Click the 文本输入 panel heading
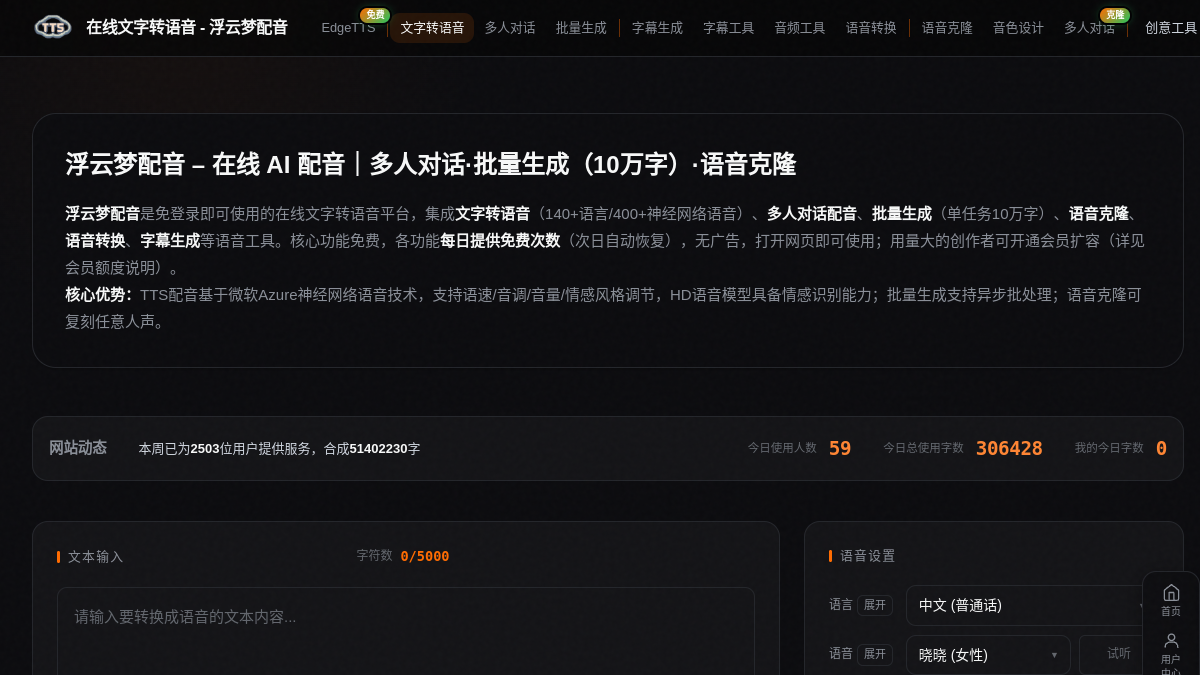Viewport: 1200px width, 675px height. [x=95, y=557]
